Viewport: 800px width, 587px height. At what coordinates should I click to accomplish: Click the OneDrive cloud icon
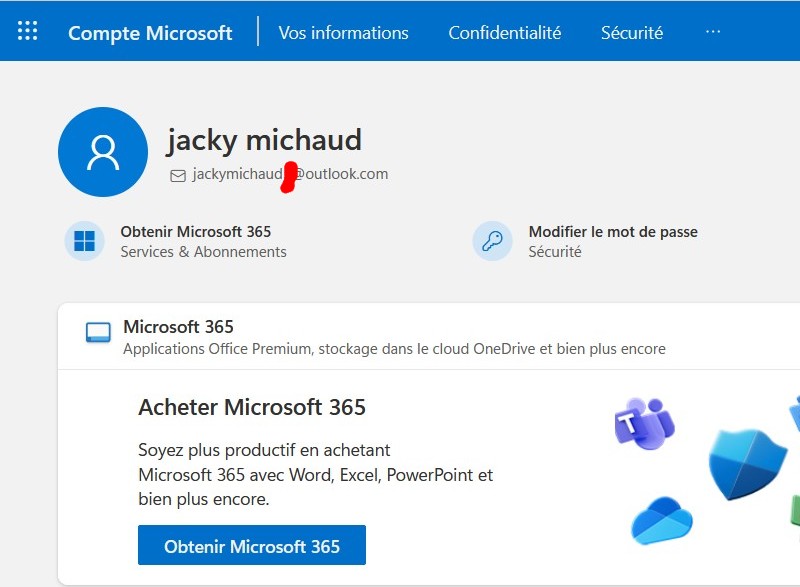point(661,519)
